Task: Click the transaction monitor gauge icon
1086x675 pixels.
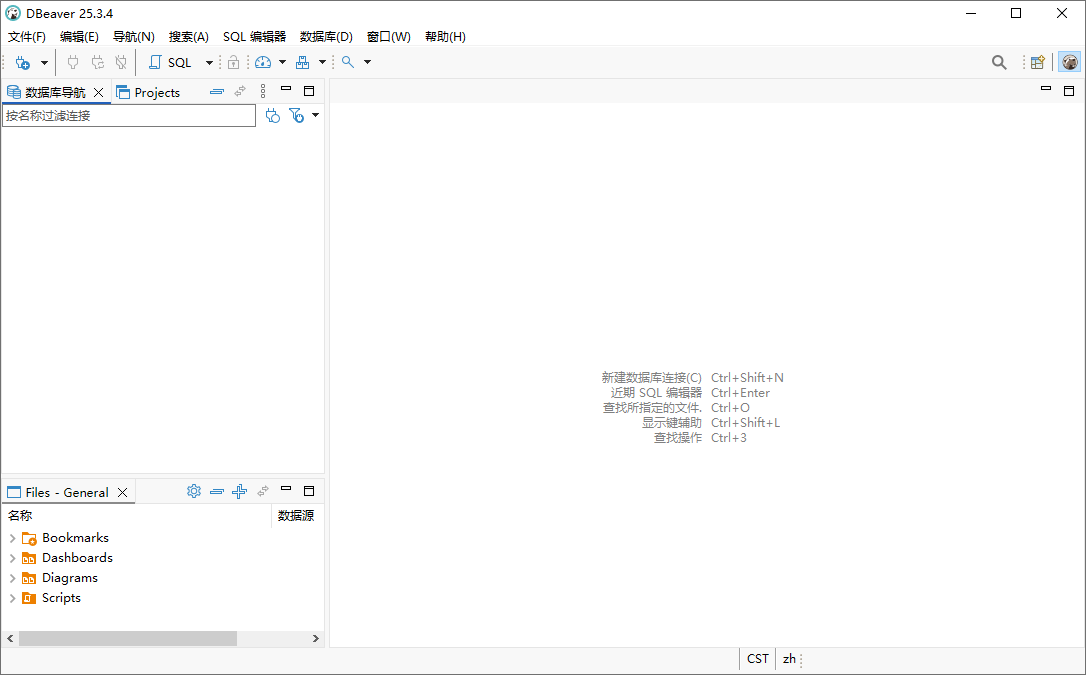Action: click(263, 62)
